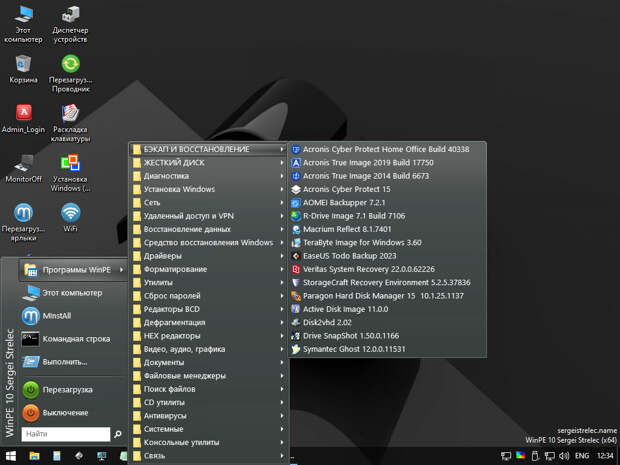Open the Корзина recycle bin icon
The image size is (620, 465).
tap(22, 66)
